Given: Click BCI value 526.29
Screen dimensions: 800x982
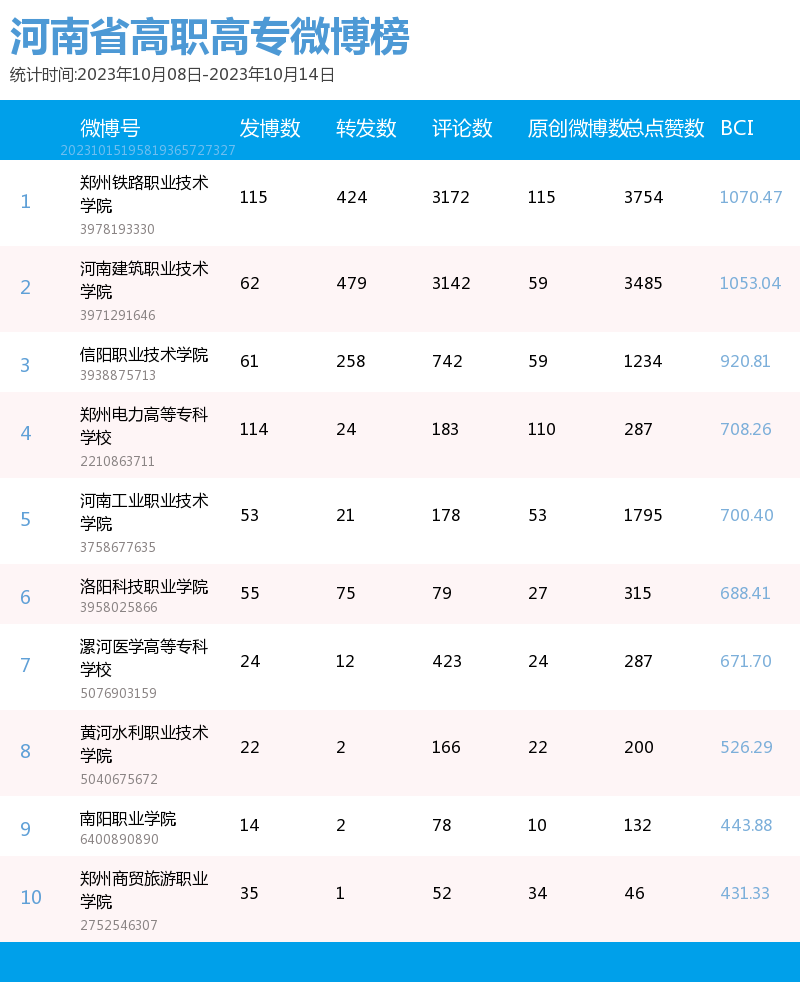Looking at the screenshot, I should (x=746, y=747).
